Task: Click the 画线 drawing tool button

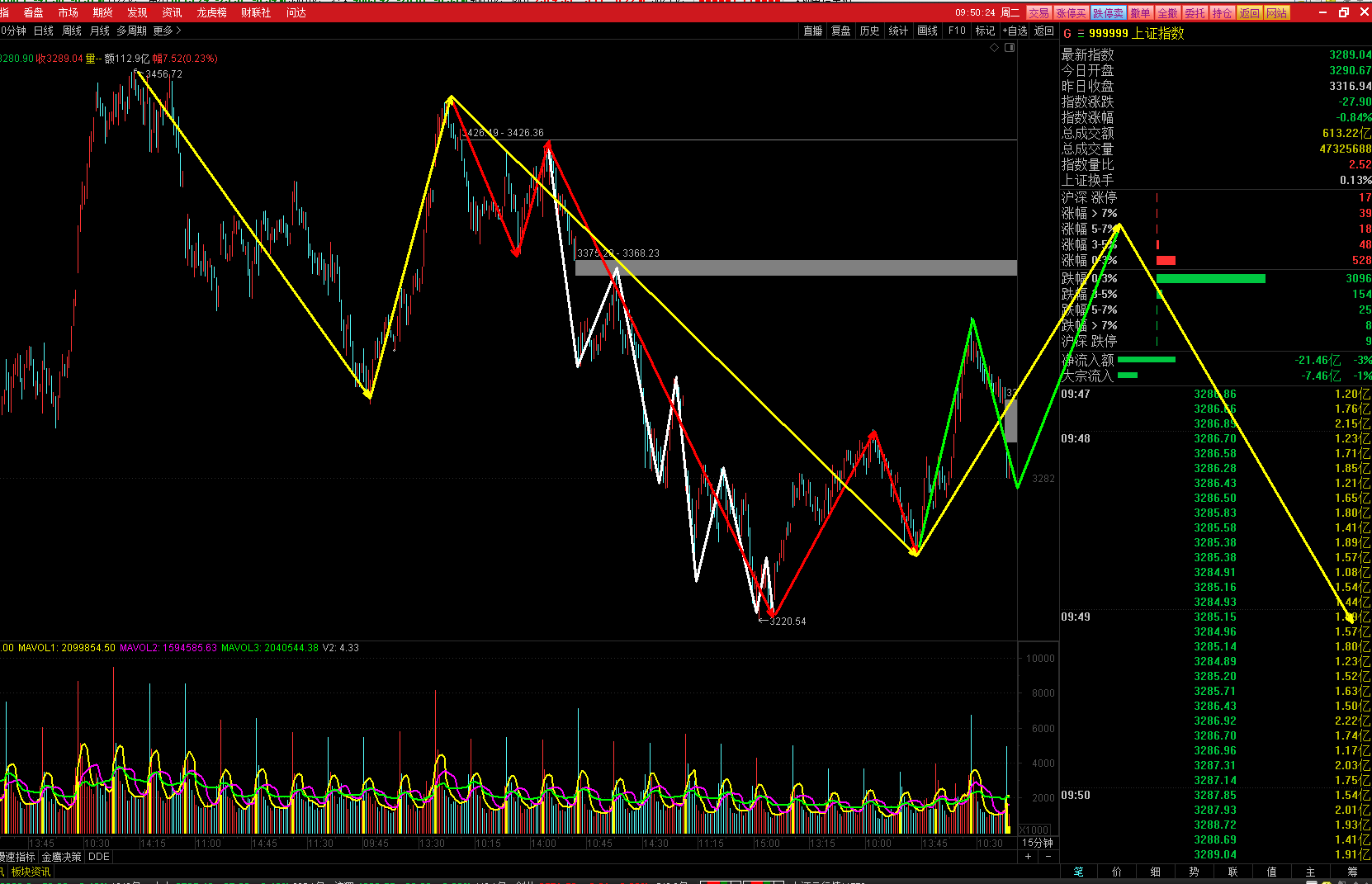Action: (928, 31)
